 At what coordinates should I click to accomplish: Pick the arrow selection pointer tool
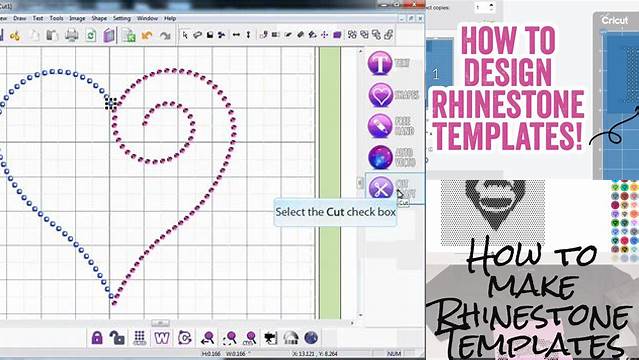(x=185, y=35)
